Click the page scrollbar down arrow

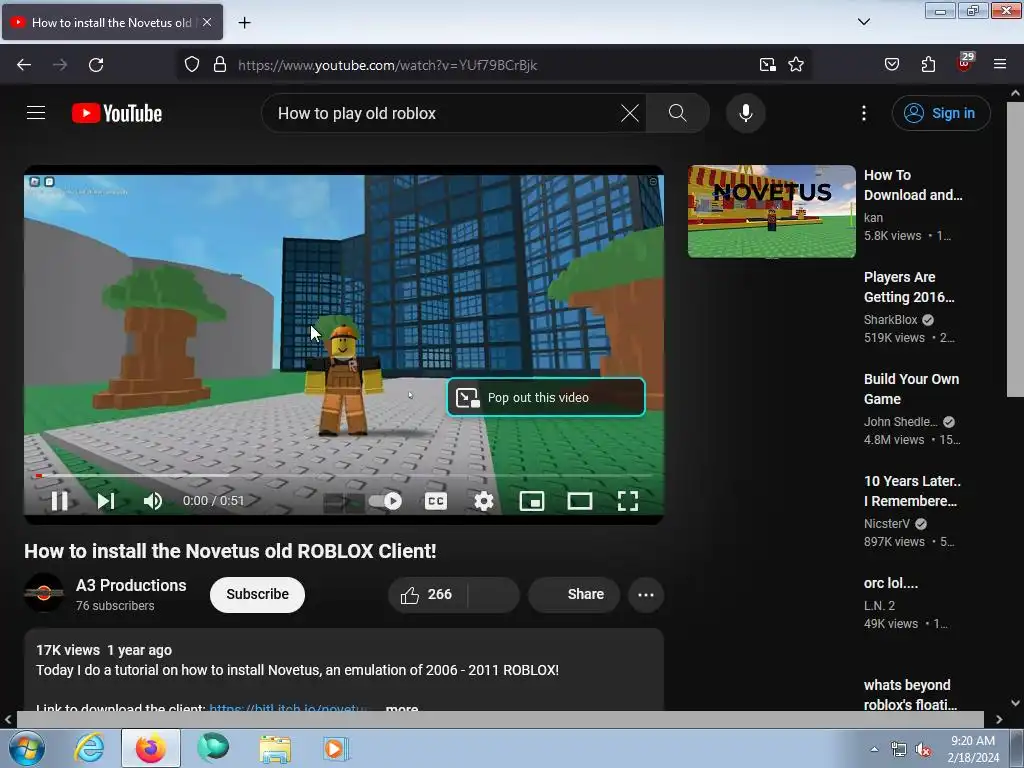coord(1015,703)
